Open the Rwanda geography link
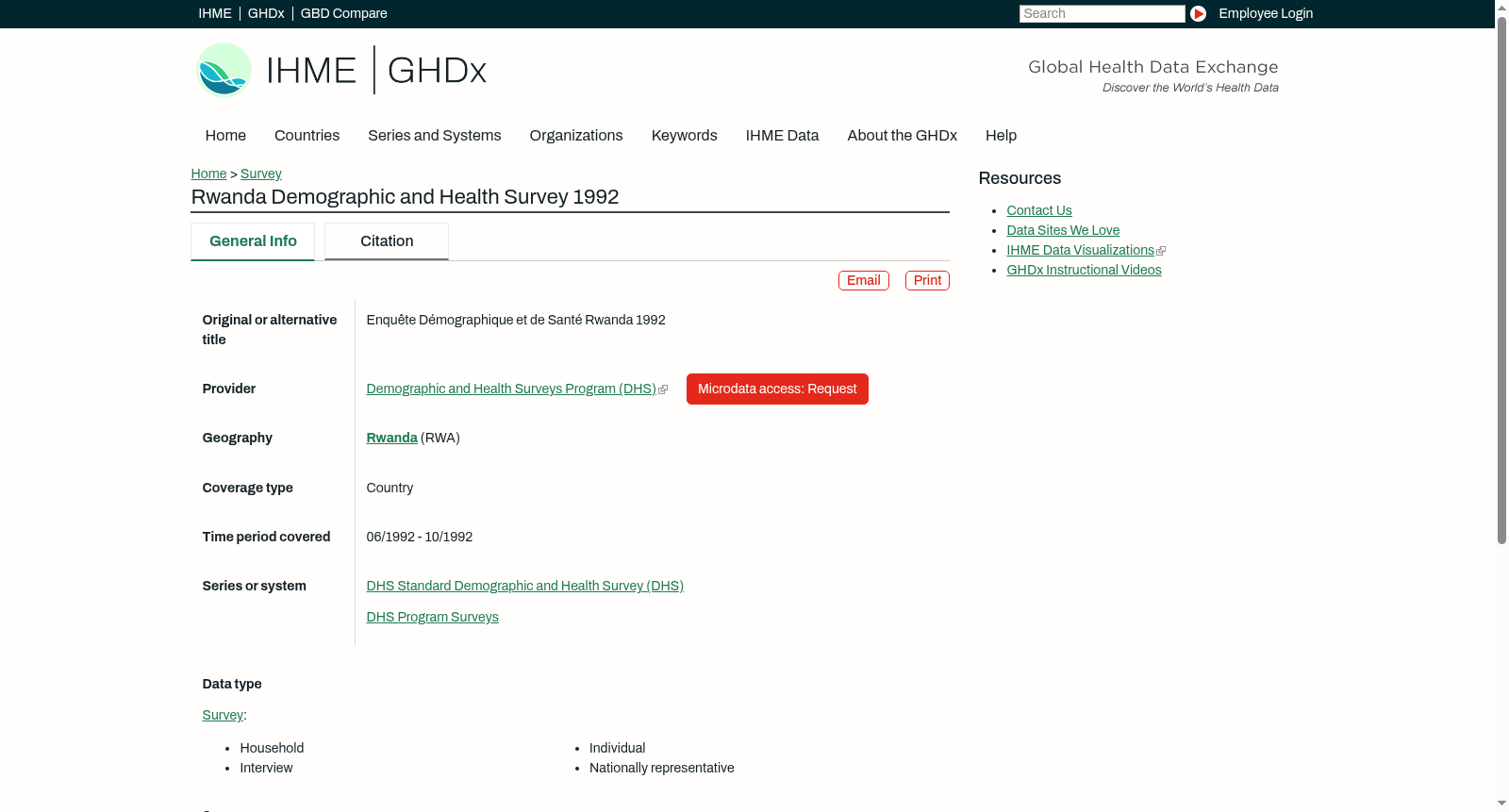1509x812 pixels. coord(391,438)
